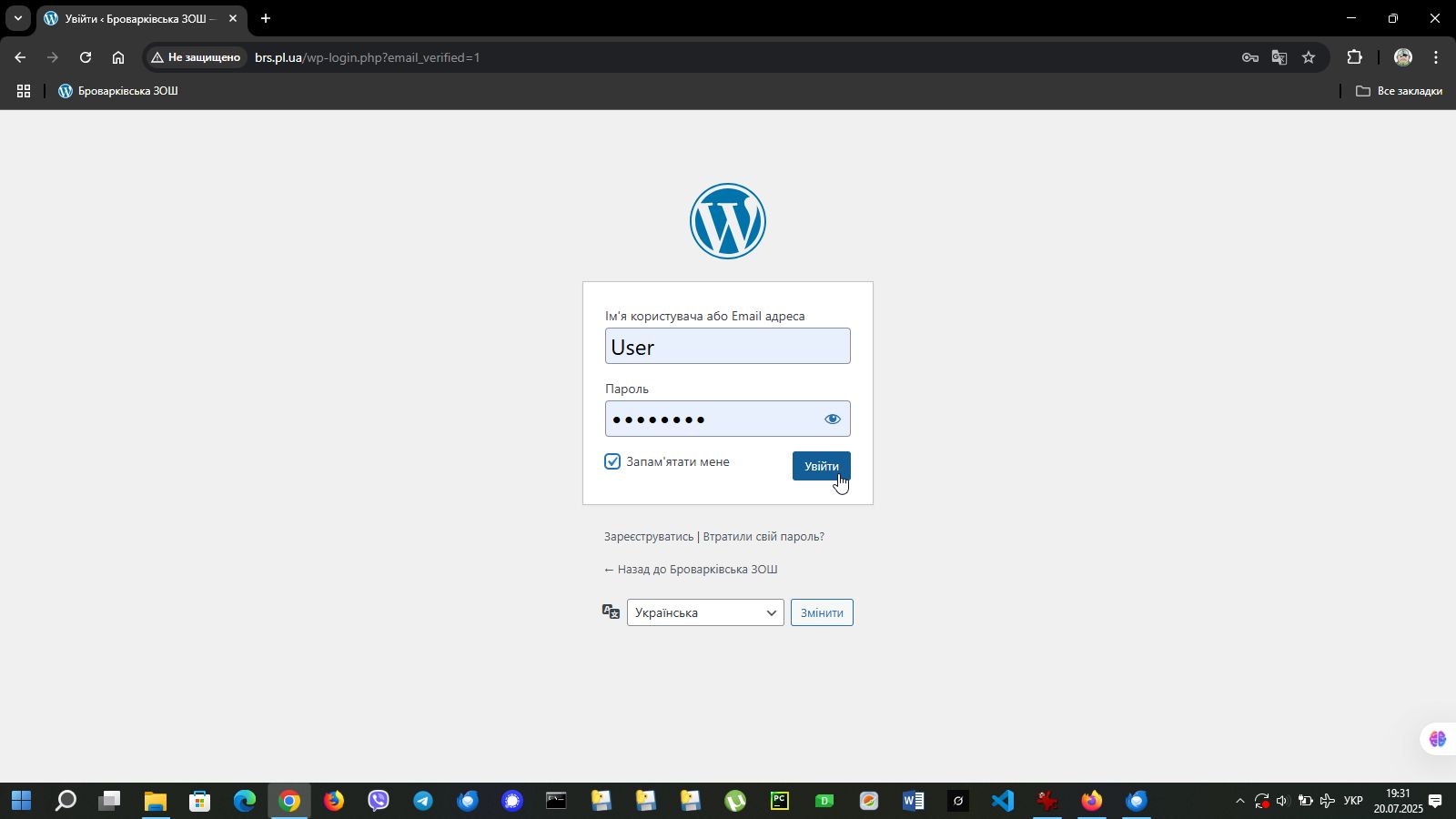
Task: Open the Chrome three-dot menu
Action: pyautogui.click(x=1436, y=57)
